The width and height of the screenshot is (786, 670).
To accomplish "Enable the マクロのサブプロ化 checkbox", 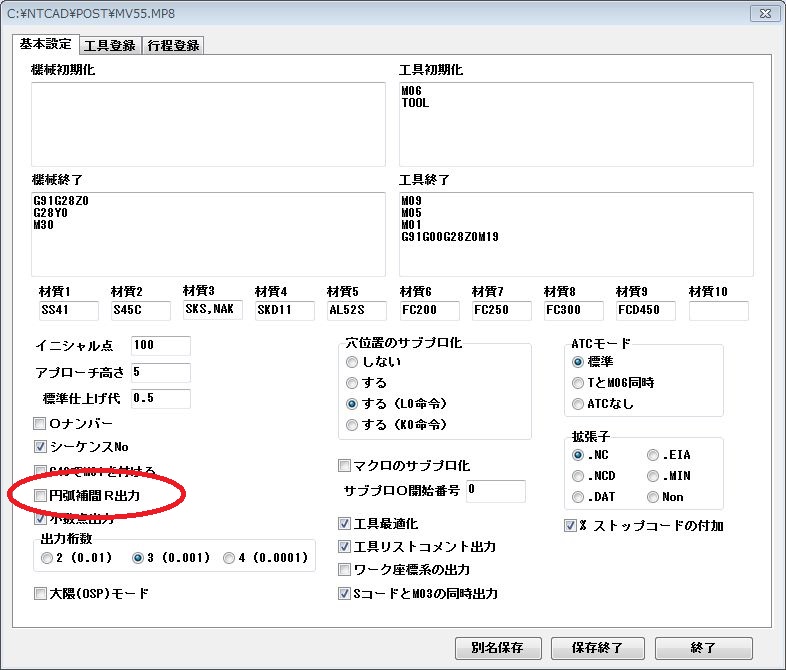I will [x=344, y=466].
